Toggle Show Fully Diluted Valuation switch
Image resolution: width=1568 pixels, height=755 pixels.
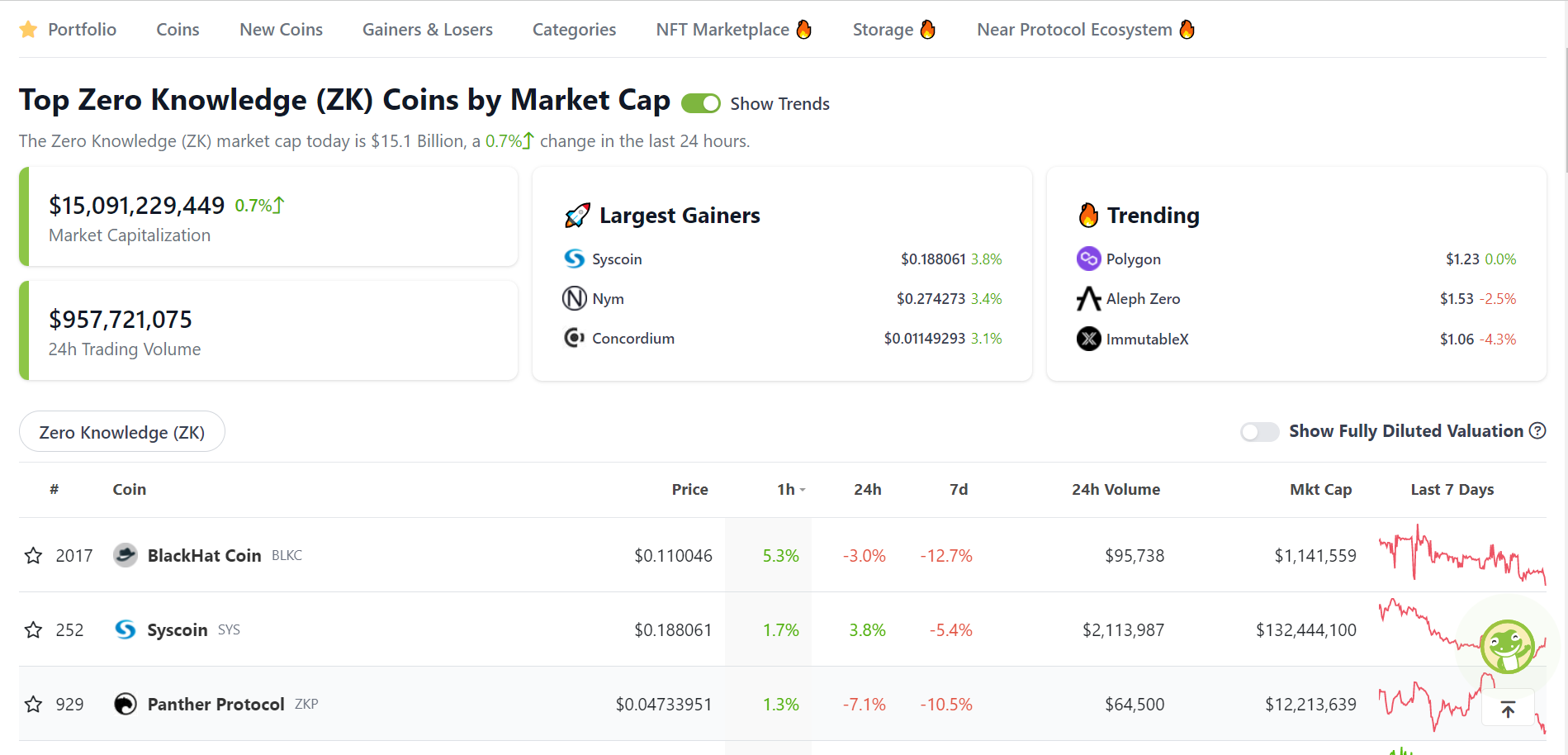click(1260, 432)
